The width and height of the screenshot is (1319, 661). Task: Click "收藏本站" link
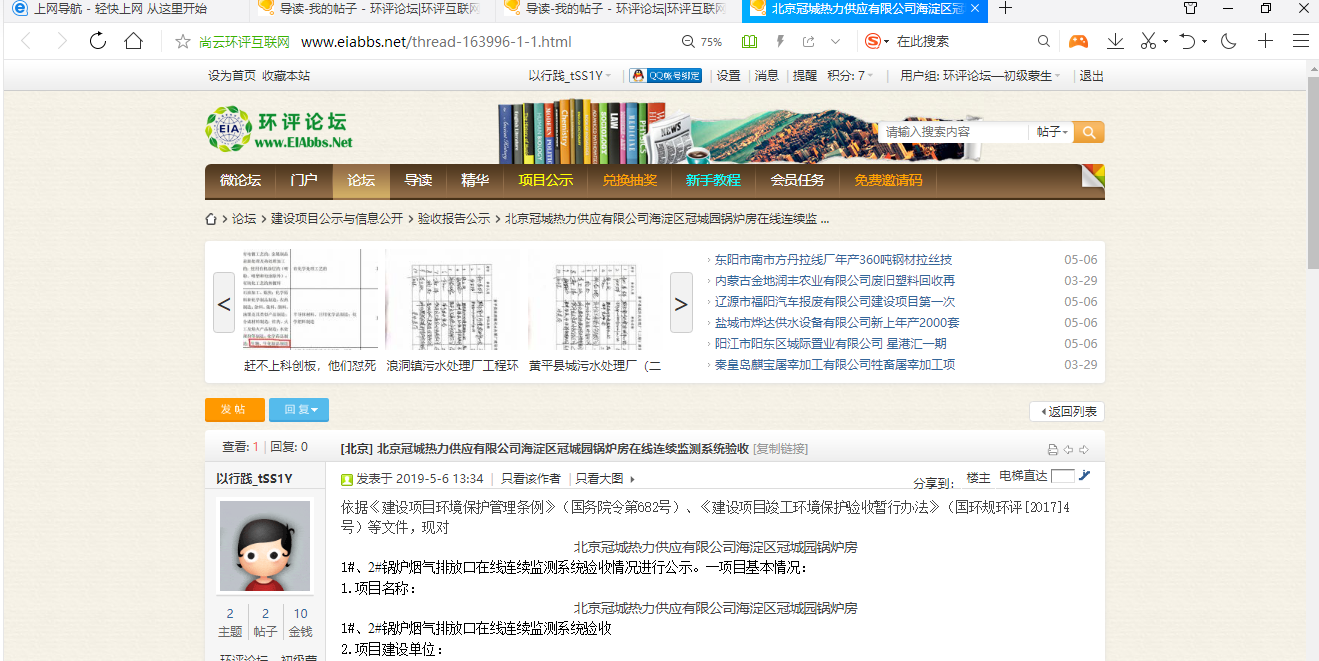pos(286,76)
